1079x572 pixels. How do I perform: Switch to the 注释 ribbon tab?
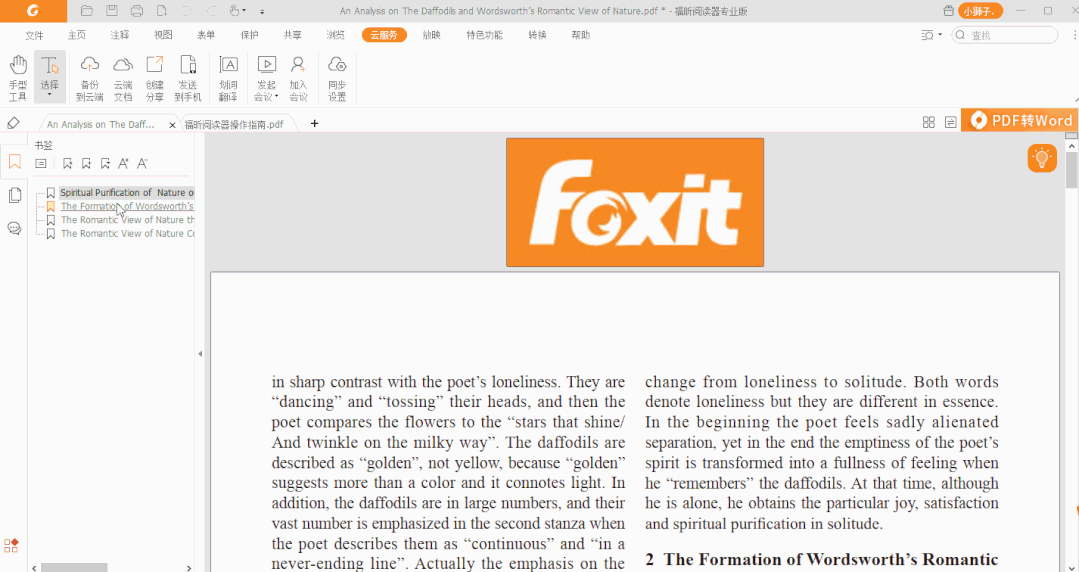120,35
